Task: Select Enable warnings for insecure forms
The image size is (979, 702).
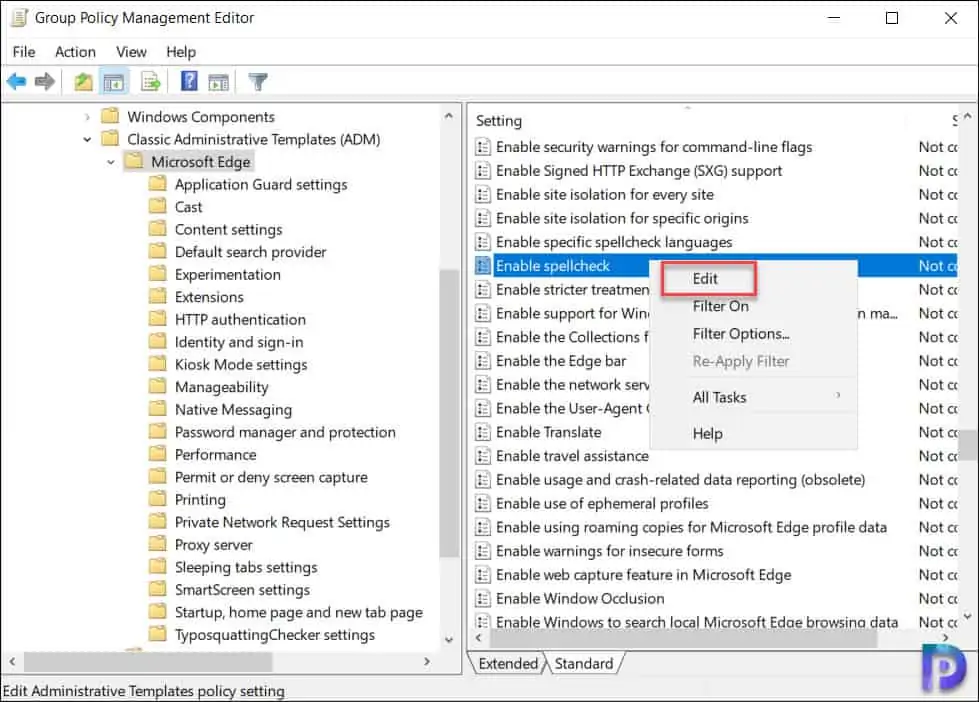Action: [609, 551]
